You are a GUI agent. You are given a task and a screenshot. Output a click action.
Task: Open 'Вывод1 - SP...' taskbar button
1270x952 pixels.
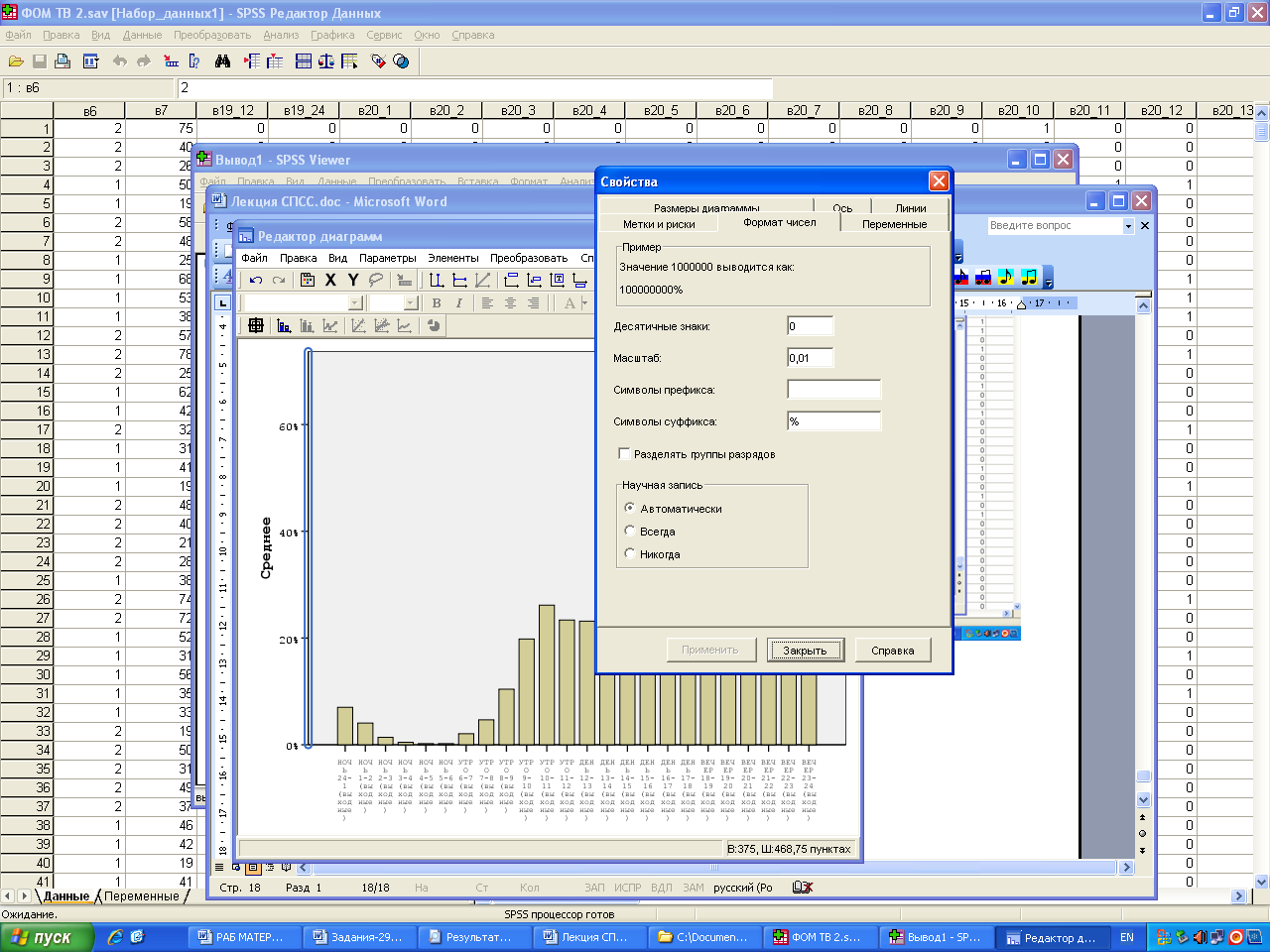pyautogui.click(x=935, y=937)
